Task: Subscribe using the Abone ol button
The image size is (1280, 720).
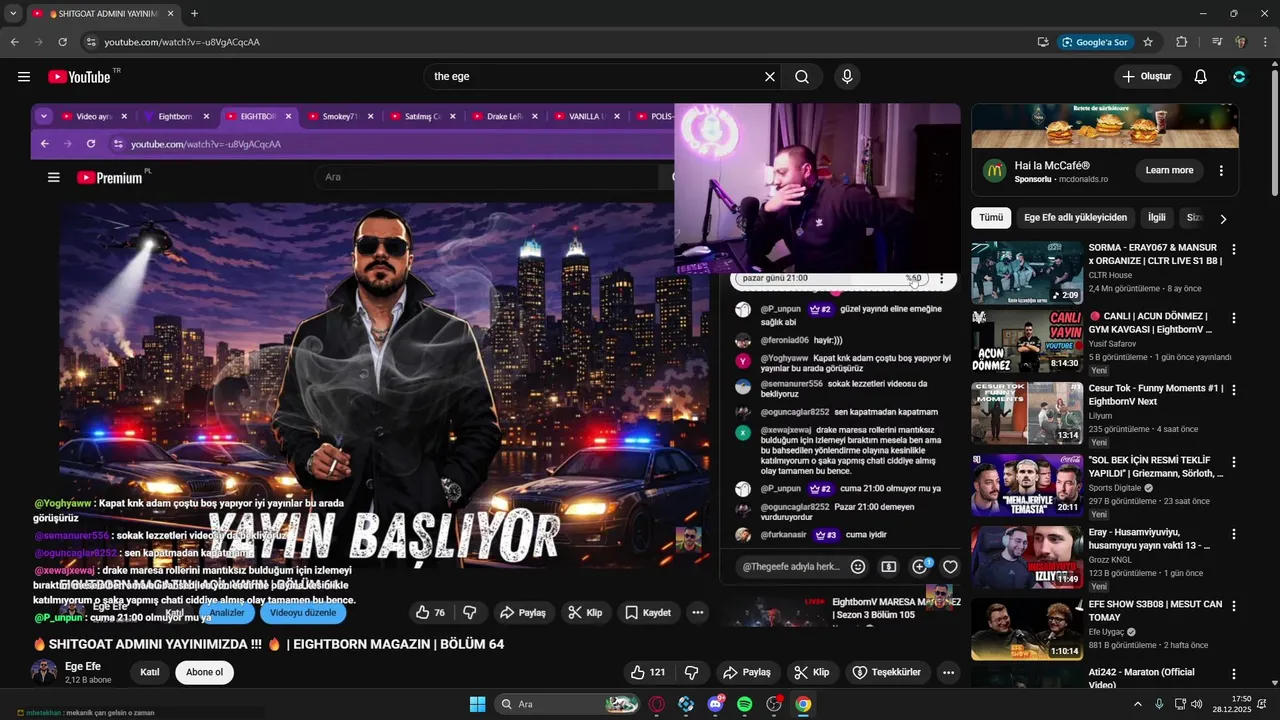Action: (204, 672)
